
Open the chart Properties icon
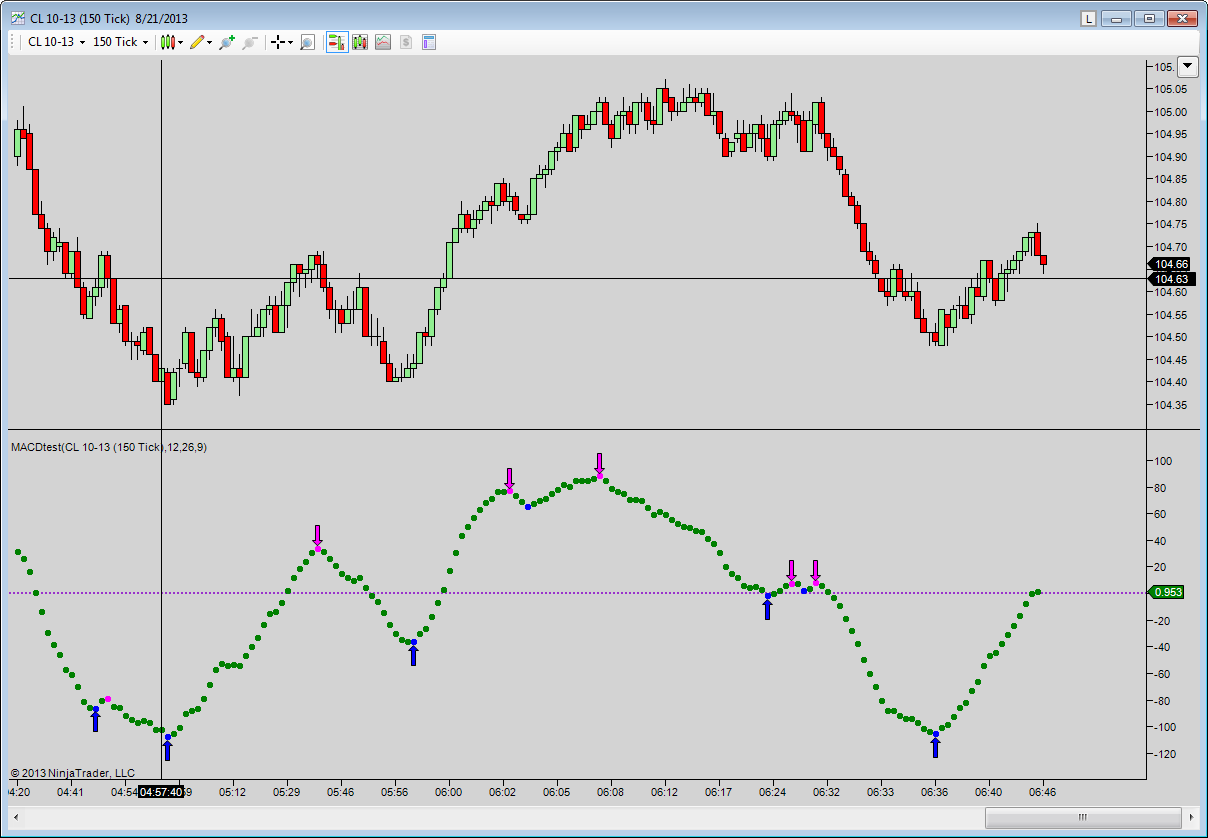click(x=429, y=42)
